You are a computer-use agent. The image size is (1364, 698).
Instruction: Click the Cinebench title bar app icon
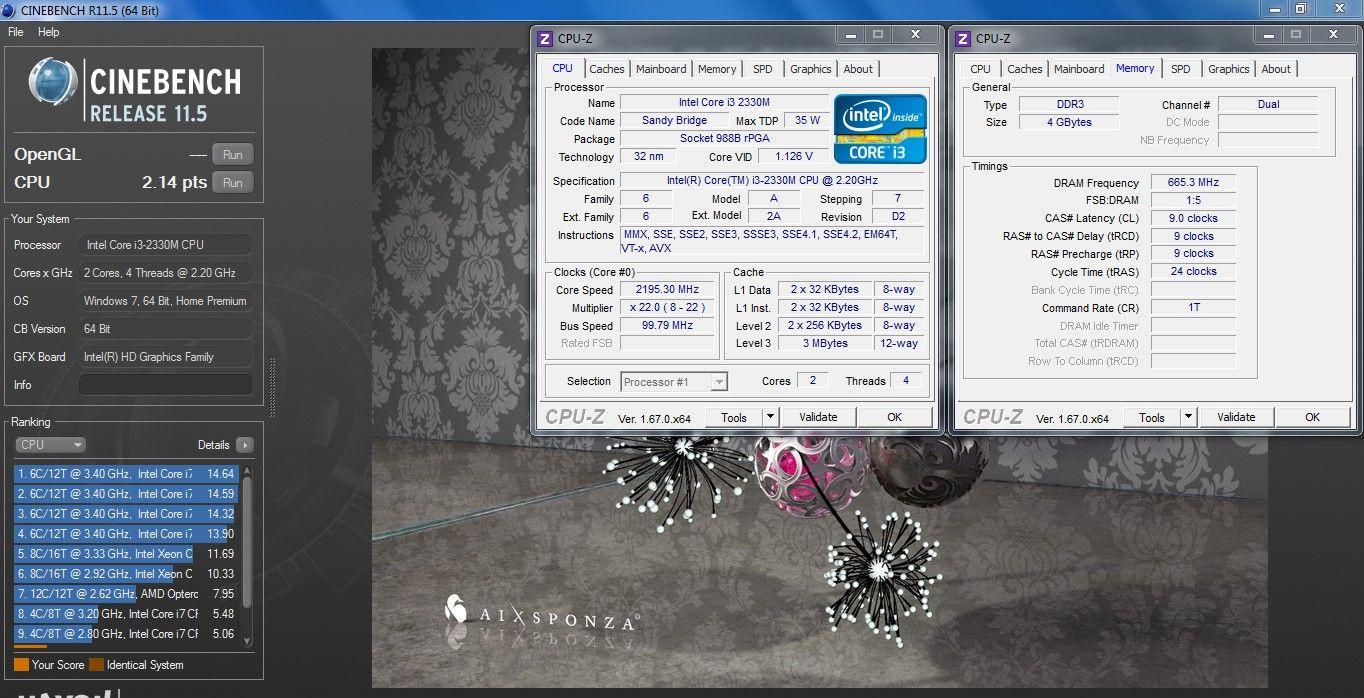(x=10, y=10)
